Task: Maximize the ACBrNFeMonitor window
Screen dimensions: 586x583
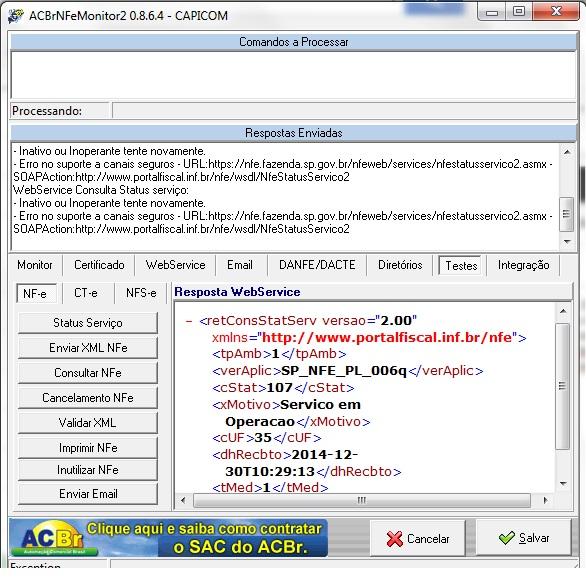Action: point(519,11)
